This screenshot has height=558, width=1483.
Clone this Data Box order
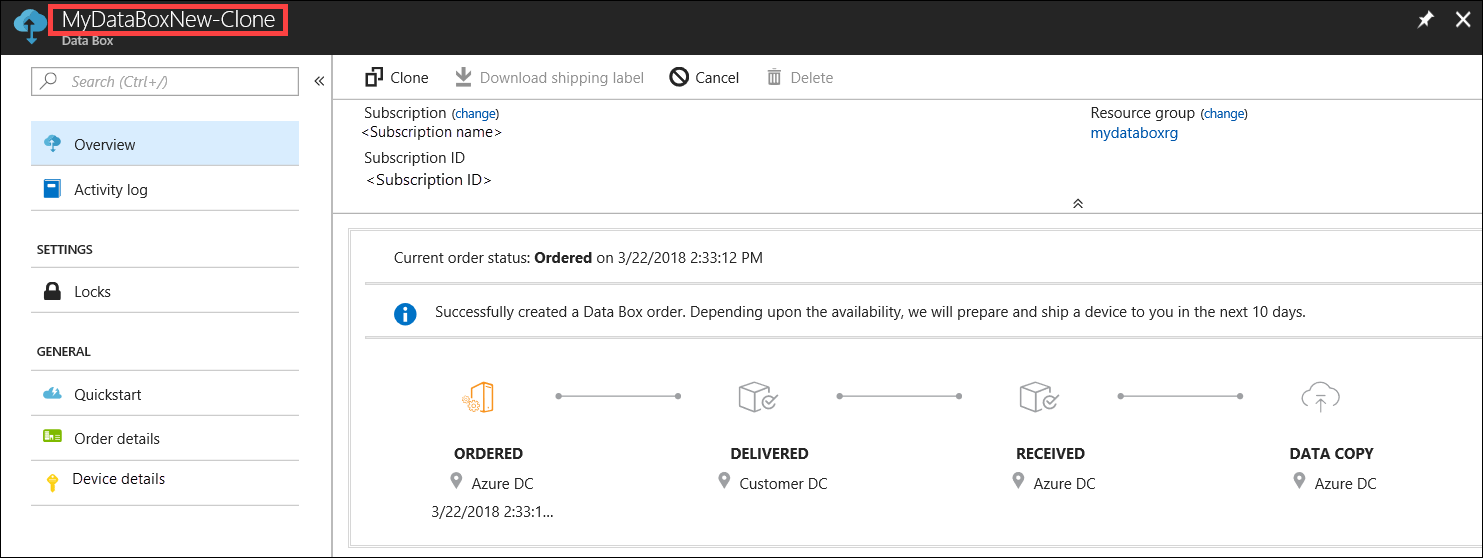397,77
